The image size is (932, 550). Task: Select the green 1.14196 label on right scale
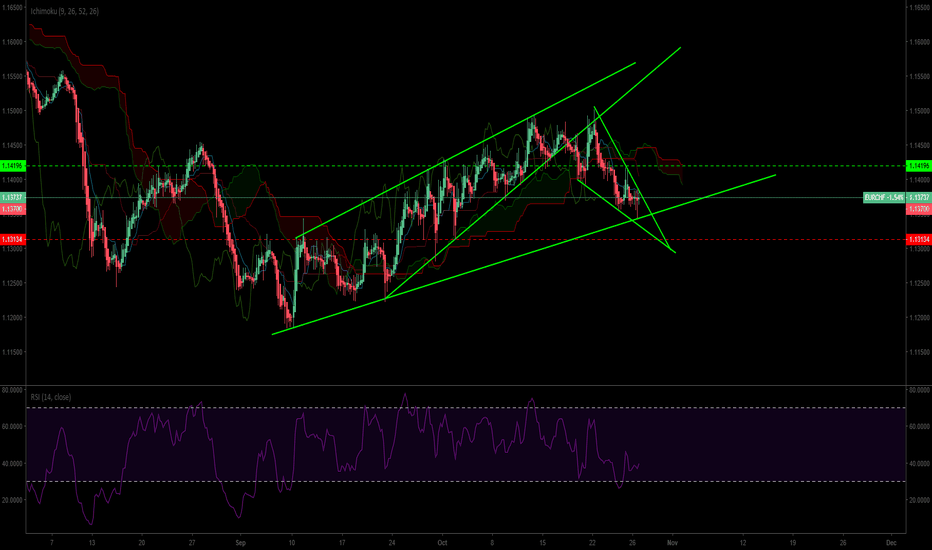click(918, 166)
